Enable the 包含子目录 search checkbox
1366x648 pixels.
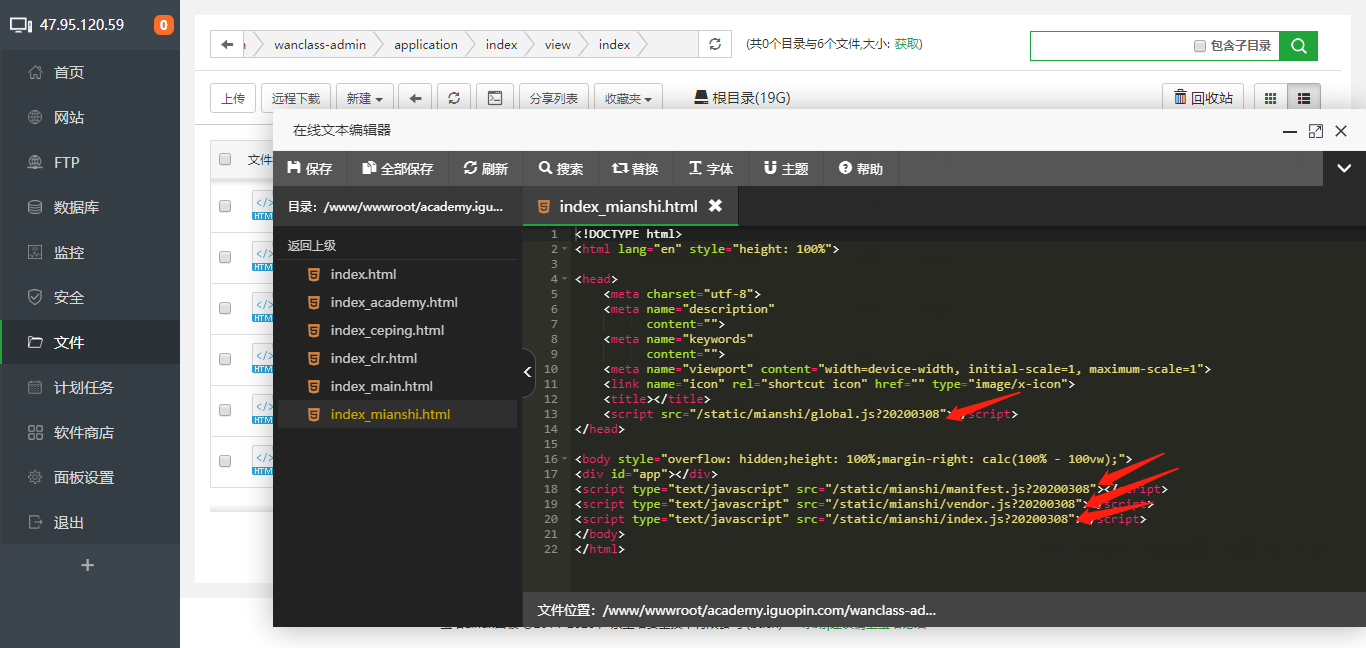(1197, 45)
